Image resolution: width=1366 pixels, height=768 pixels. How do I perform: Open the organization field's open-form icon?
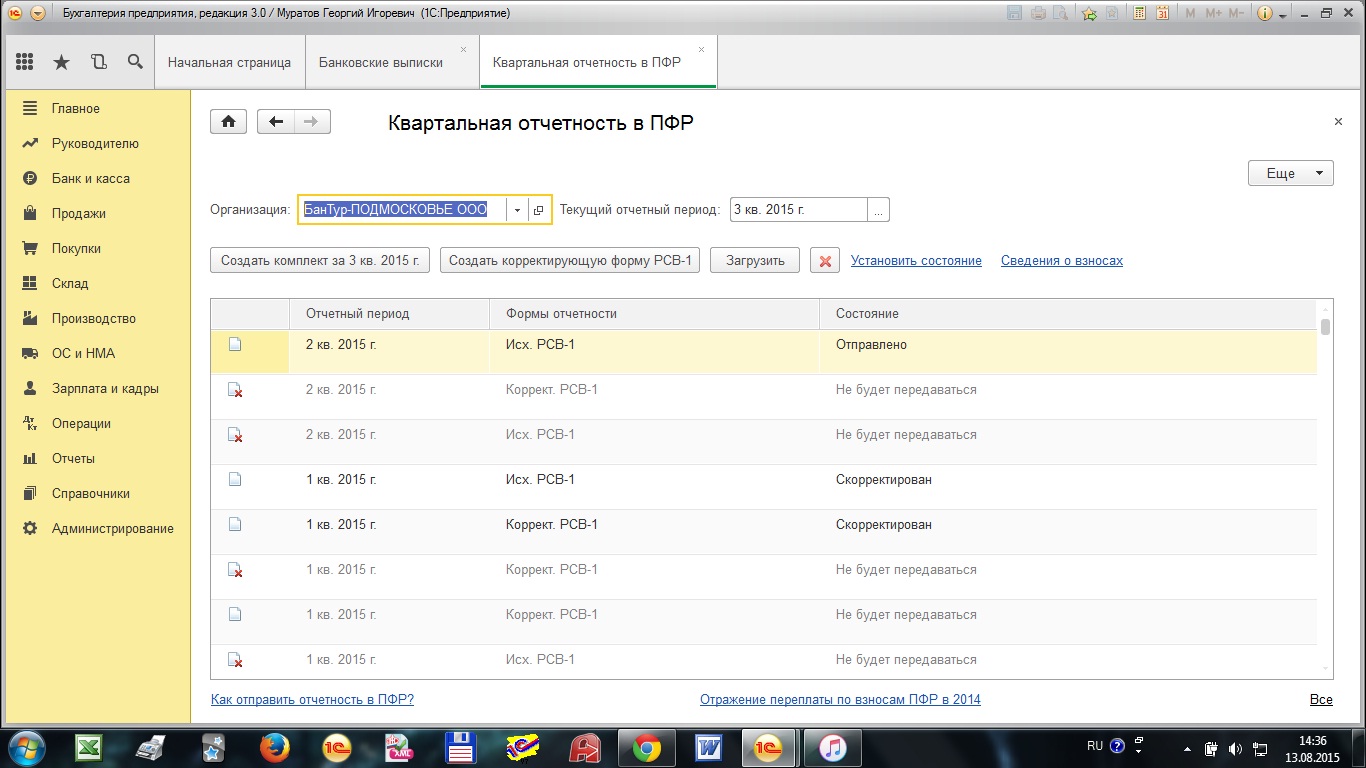(539, 210)
